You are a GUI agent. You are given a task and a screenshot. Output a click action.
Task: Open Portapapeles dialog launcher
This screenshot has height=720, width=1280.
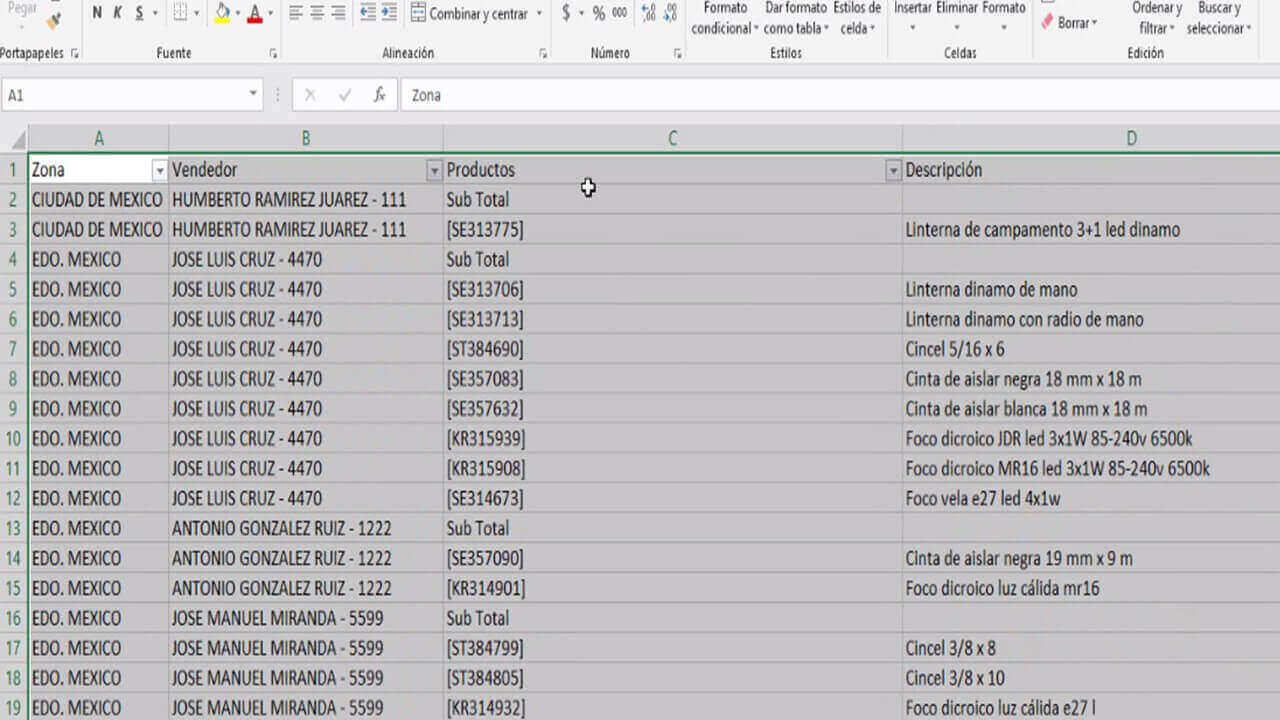(x=74, y=53)
